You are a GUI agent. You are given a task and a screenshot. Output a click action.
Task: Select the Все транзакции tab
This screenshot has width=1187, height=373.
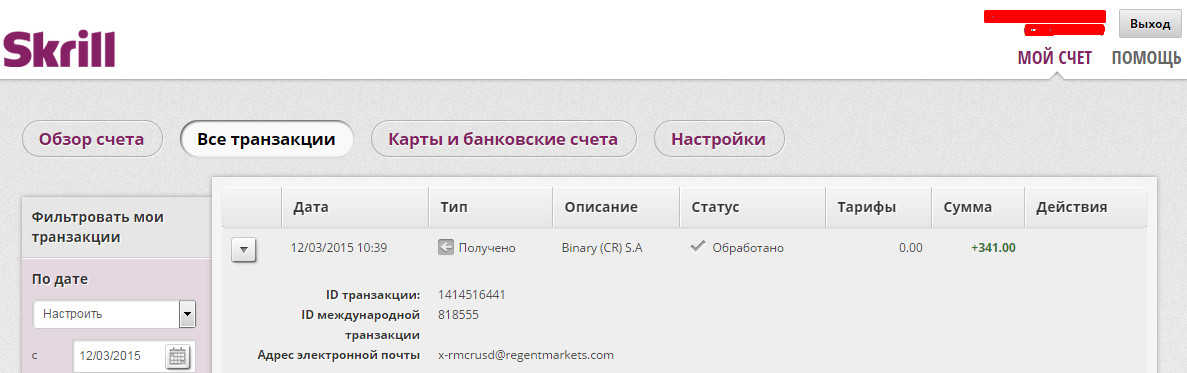click(x=266, y=139)
